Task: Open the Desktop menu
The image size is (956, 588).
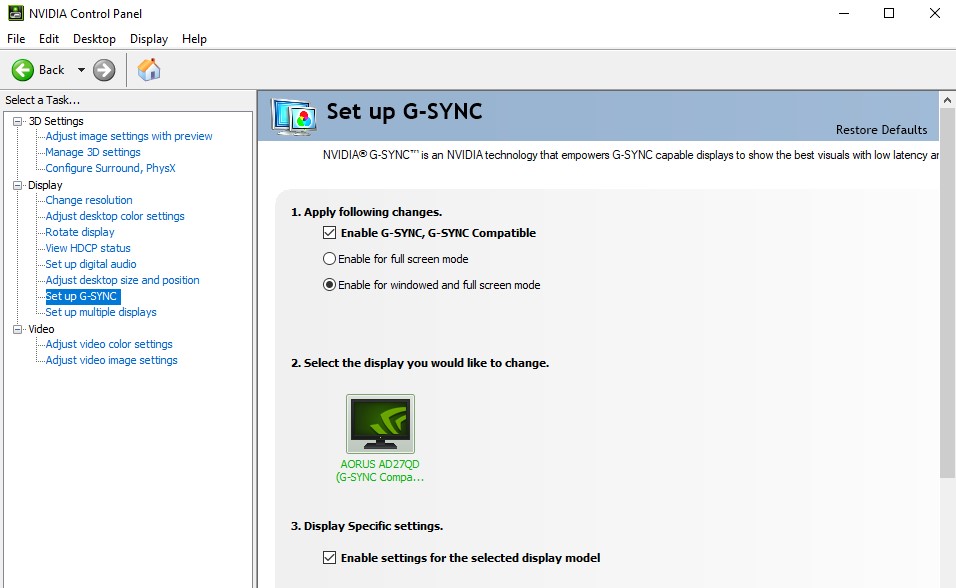Action: 94,39
